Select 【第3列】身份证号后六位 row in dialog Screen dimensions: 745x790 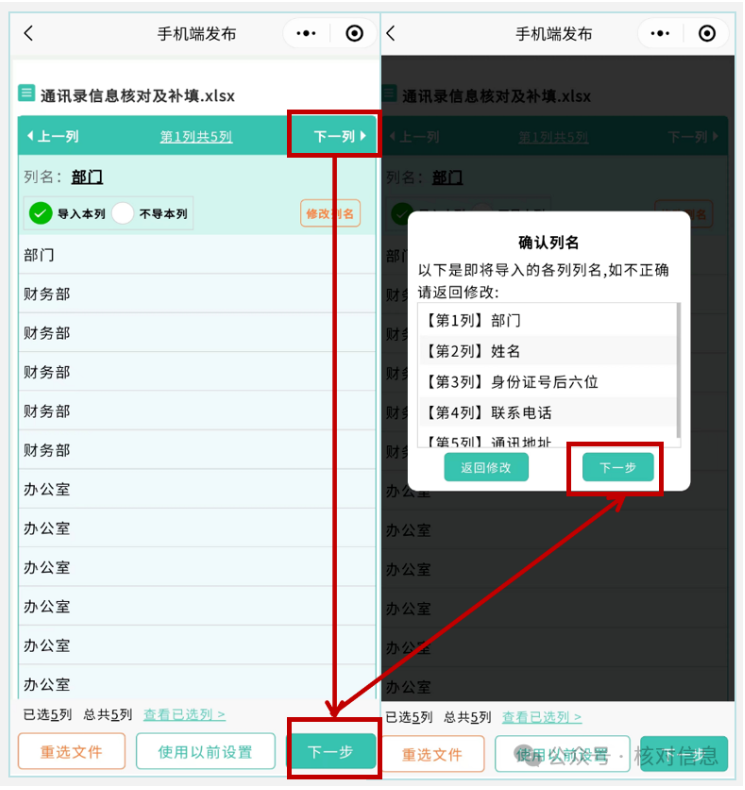pos(548,382)
